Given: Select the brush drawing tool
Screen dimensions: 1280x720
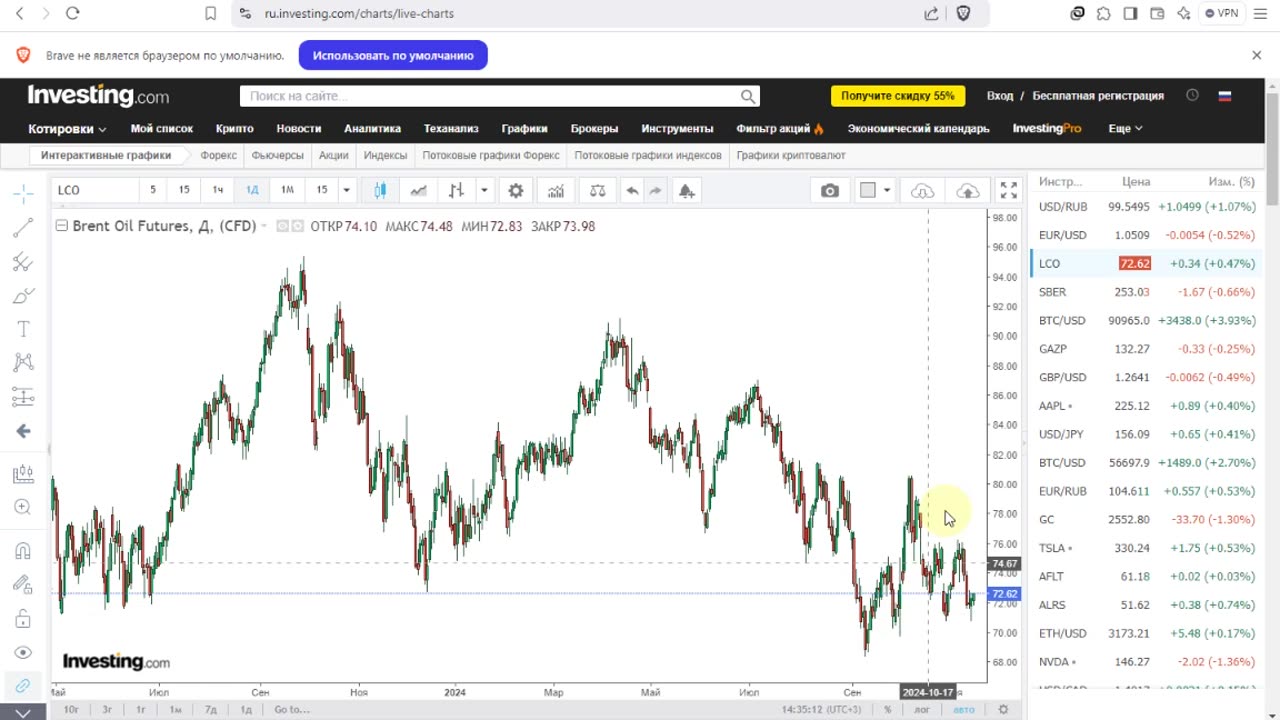Looking at the screenshot, I should click(23, 296).
